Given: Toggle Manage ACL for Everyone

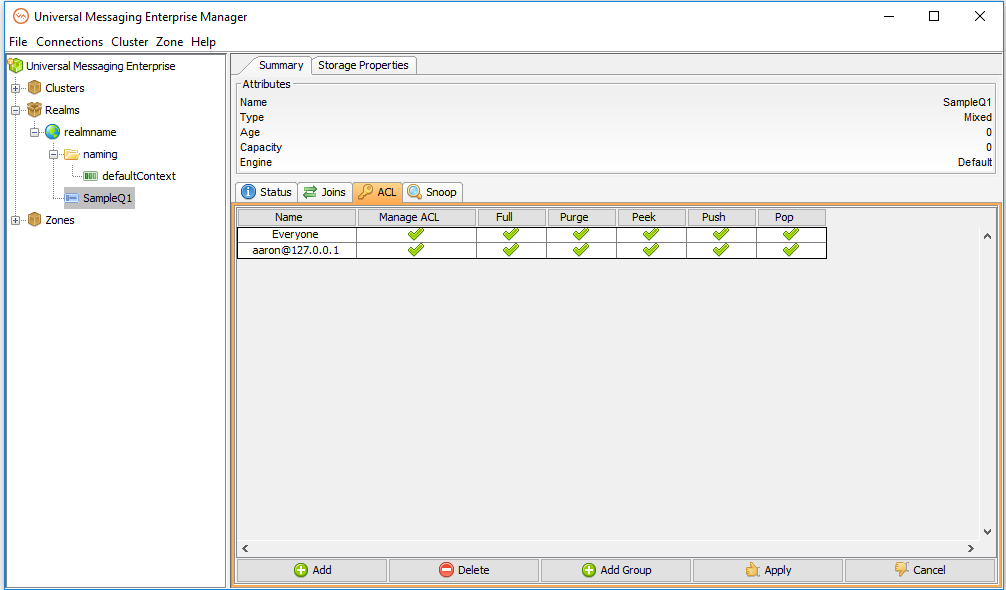Looking at the screenshot, I should tap(416, 235).
